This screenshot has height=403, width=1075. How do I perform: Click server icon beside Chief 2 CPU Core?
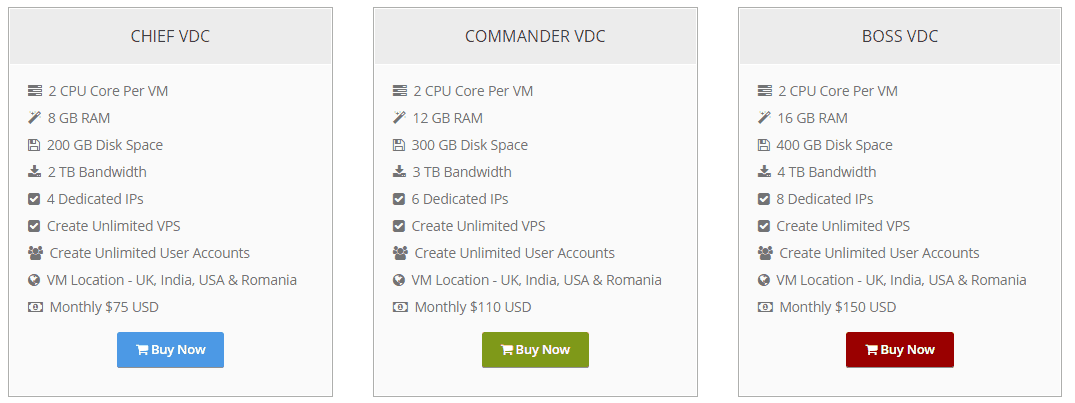point(35,90)
